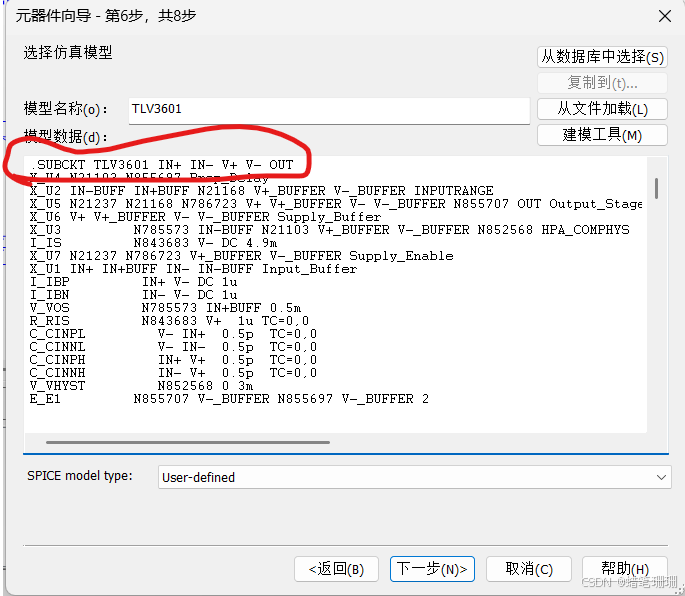Click the V_VOS 0.5m line
The image size is (685, 596).
coord(166,308)
